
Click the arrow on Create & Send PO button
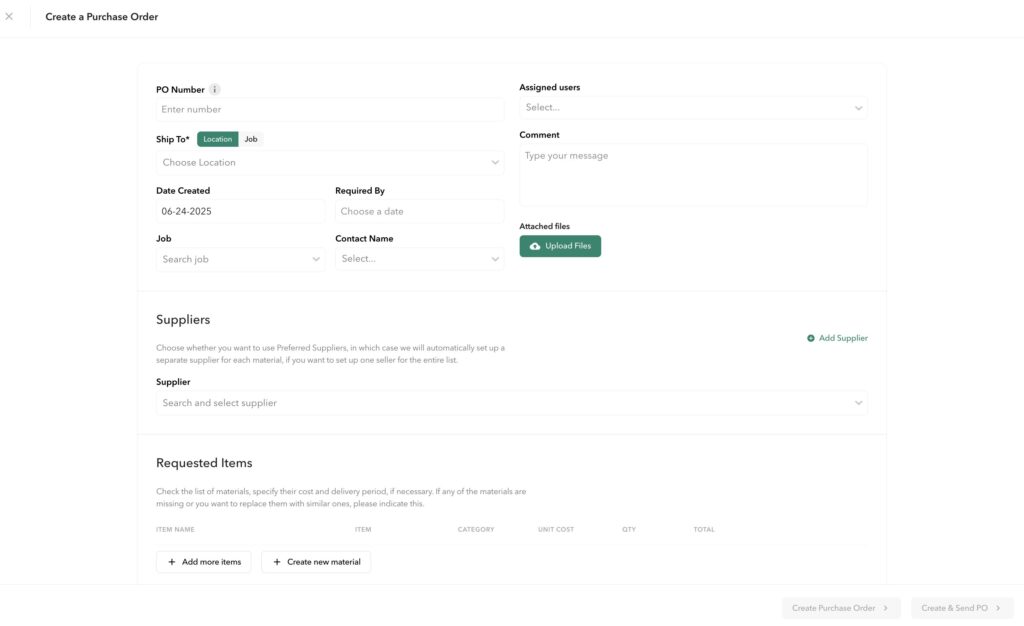(x=998, y=608)
